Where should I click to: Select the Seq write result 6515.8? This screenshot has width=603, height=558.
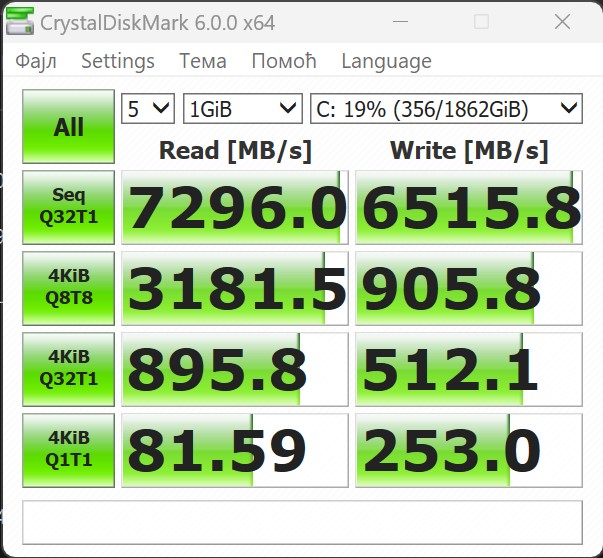pyautogui.click(x=469, y=207)
